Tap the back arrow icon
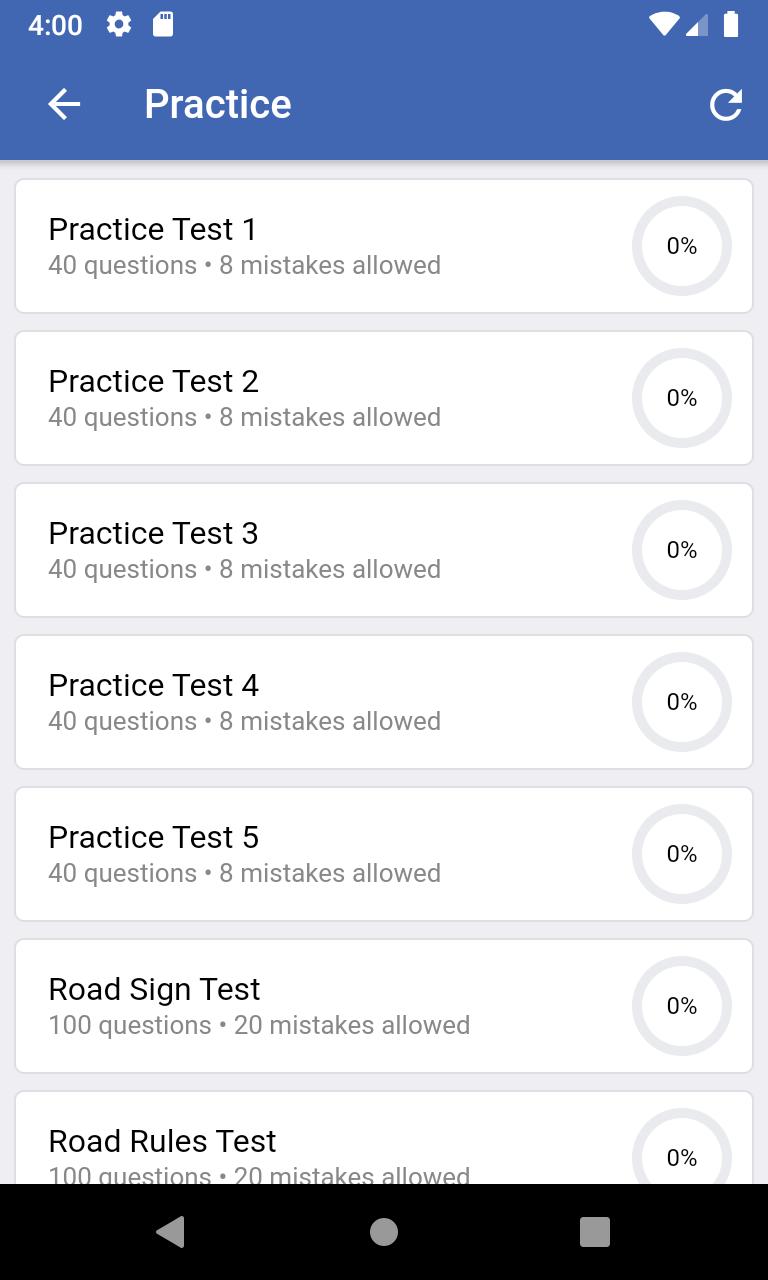 click(x=64, y=104)
